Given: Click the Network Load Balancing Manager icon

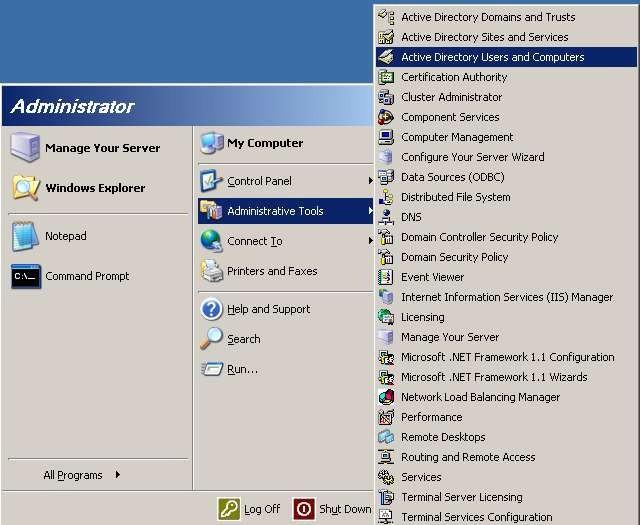Looking at the screenshot, I should [x=386, y=397].
